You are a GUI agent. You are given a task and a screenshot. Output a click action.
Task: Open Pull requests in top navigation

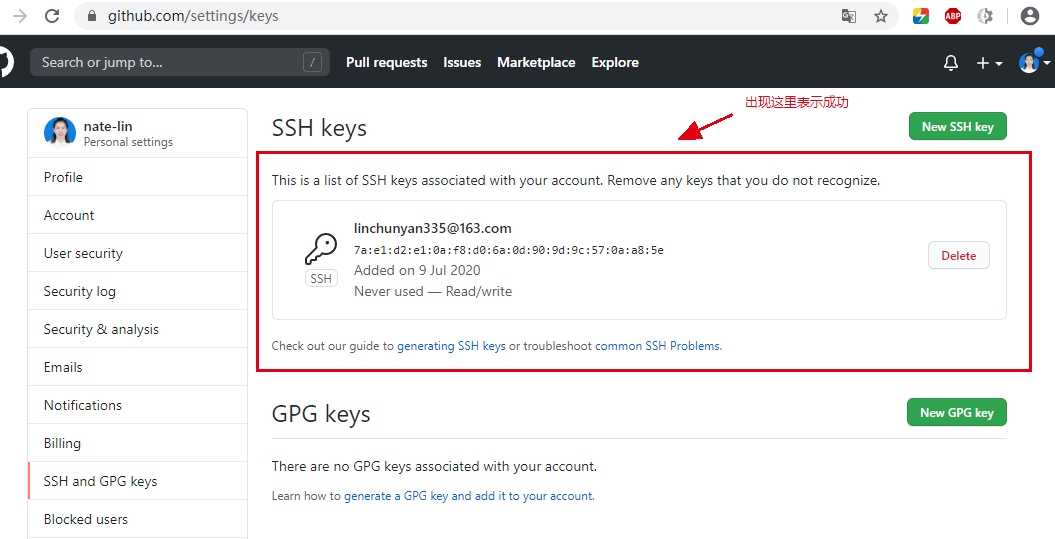coord(386,62)
